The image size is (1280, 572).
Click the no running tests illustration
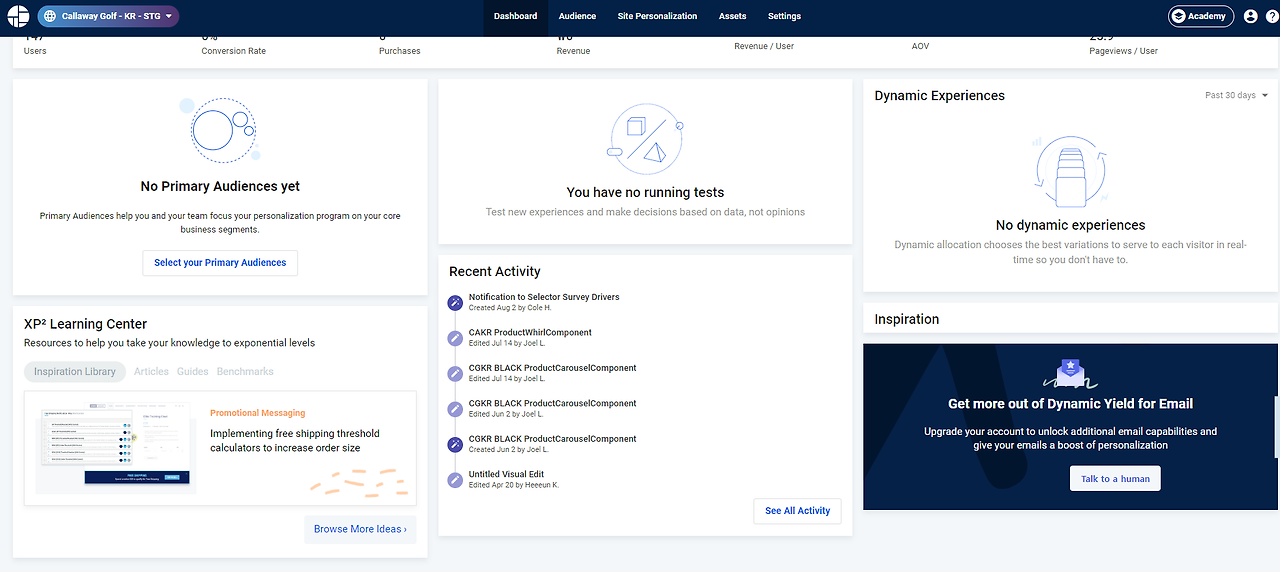click(x=645, y=140)
